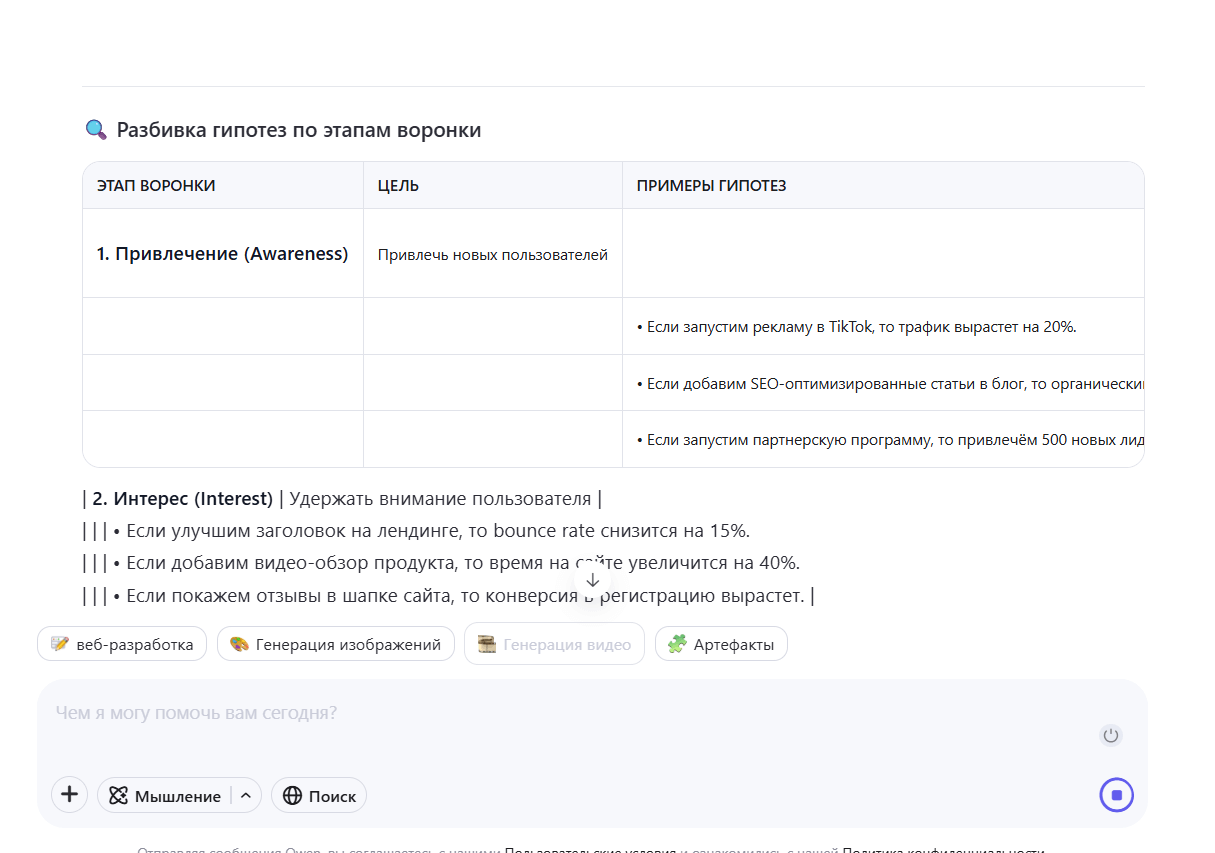This screenshot has height=853, width=1215.
Task: Stop the response generation
Action: click(x=1116, y=795)
